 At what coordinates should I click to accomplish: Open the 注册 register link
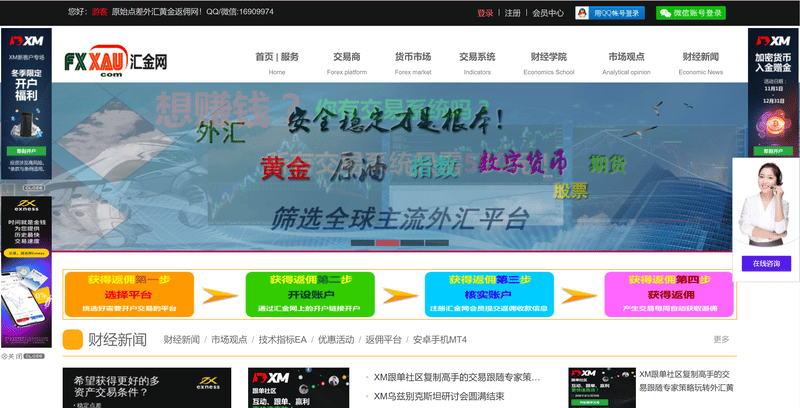click(512, 13)
